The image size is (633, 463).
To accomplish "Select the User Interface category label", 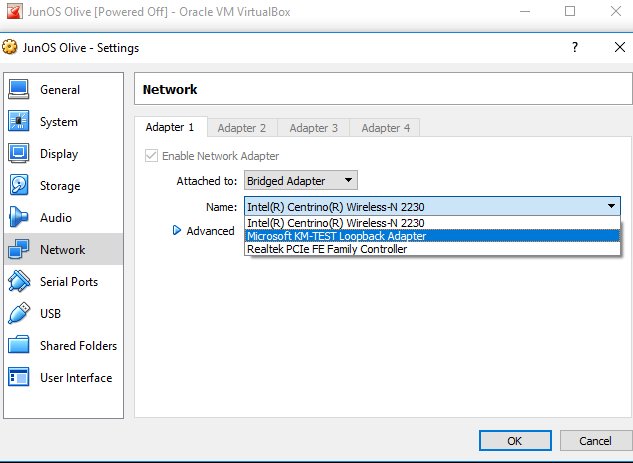I will (x=76, y=377).
